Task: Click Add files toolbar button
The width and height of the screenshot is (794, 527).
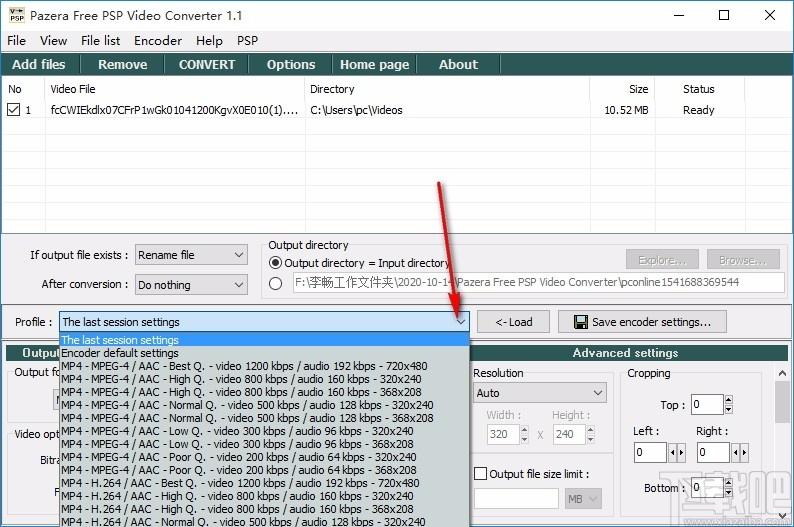Action: coord(39,64)
